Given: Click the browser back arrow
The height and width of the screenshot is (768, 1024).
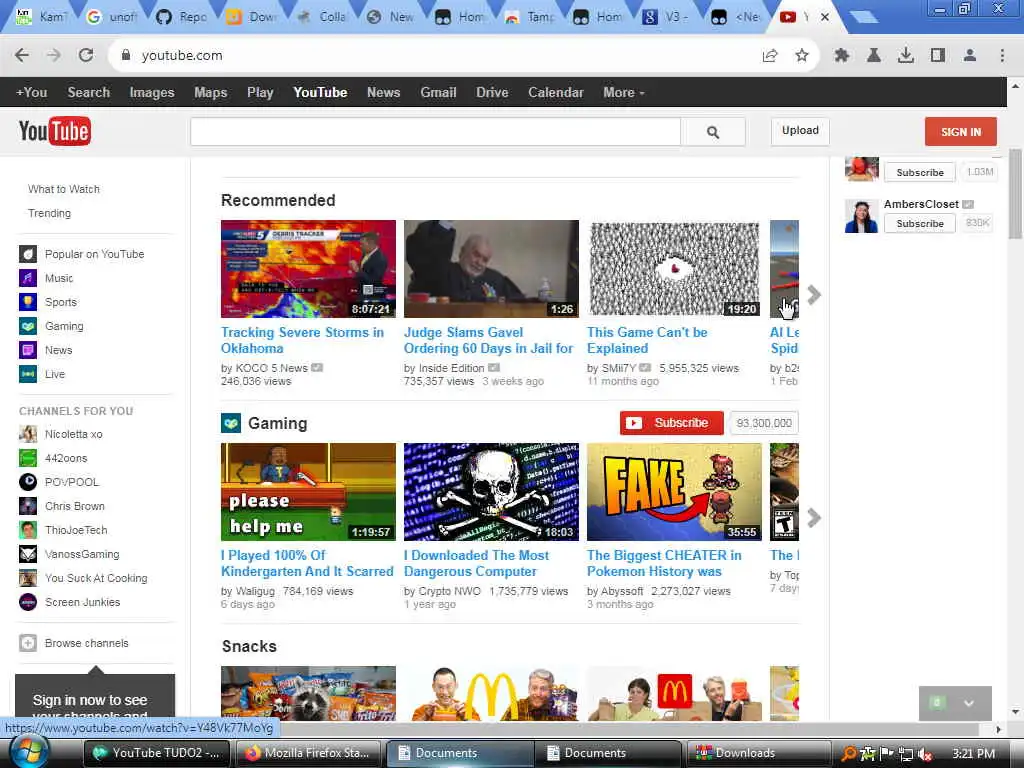Looking at the screenshot, I should (x=22, y=56).
